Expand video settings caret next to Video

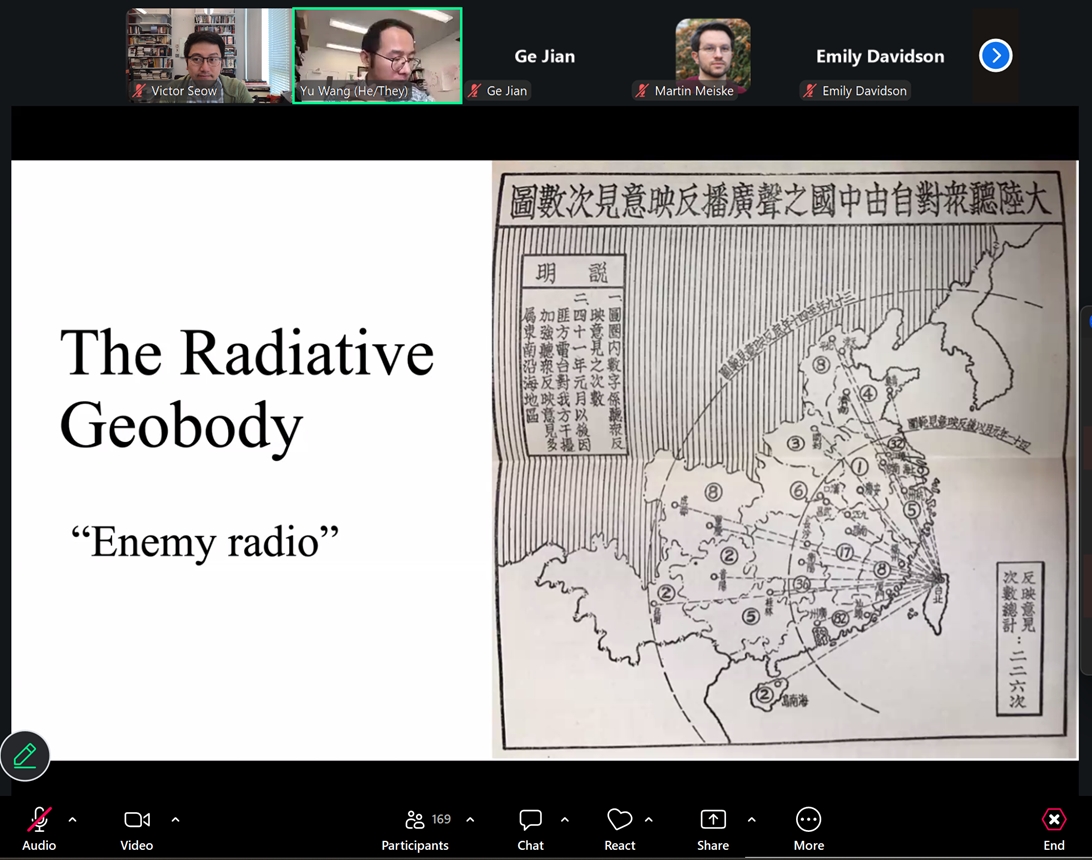tap(175, 820)
